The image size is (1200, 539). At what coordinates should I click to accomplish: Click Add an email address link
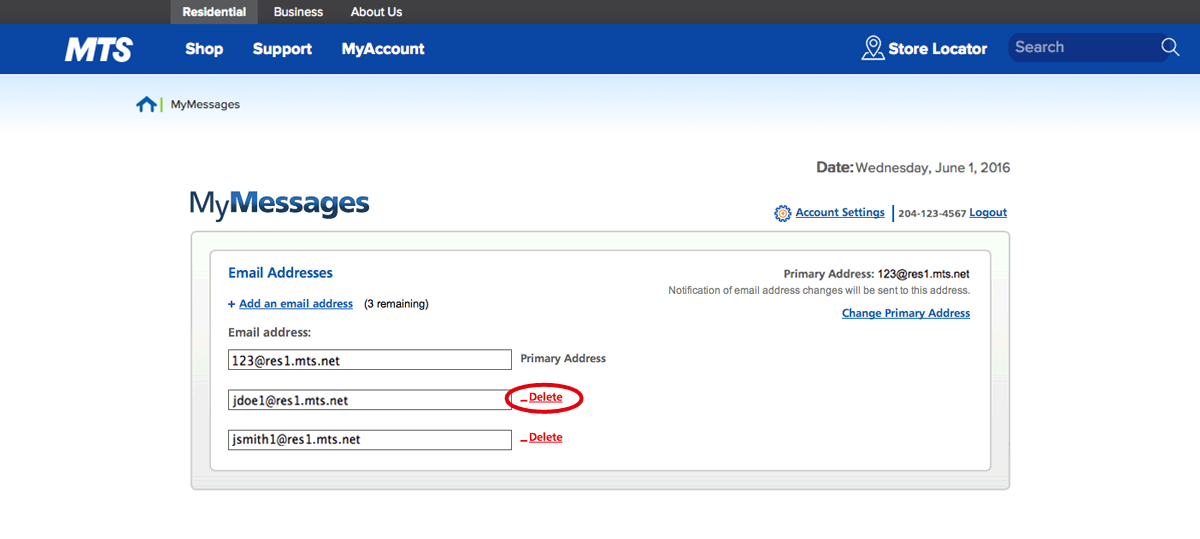[296, 304]
